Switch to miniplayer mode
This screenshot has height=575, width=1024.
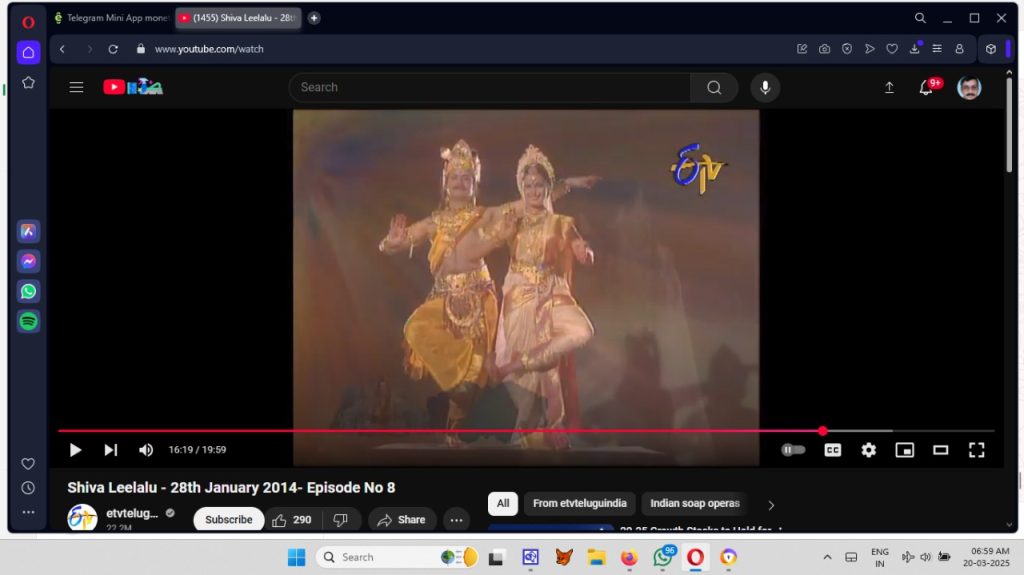point(904,450)
